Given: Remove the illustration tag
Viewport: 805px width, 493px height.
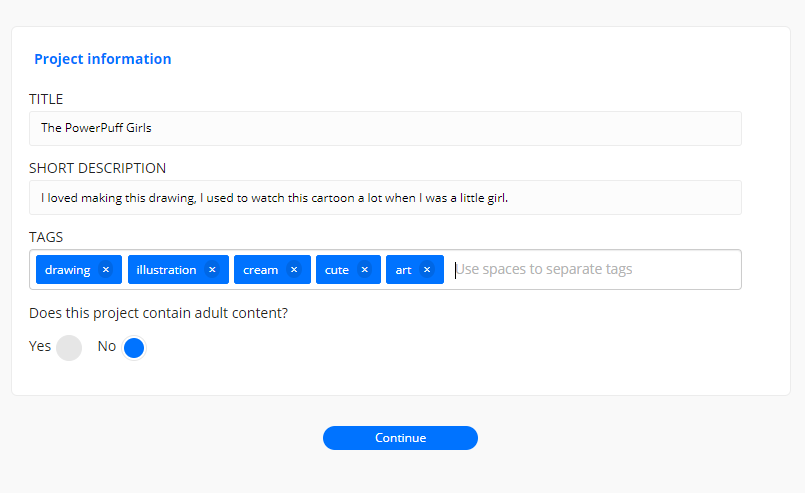Looking at the screenshot, I should pyautogui.click(x=212, y=270).
